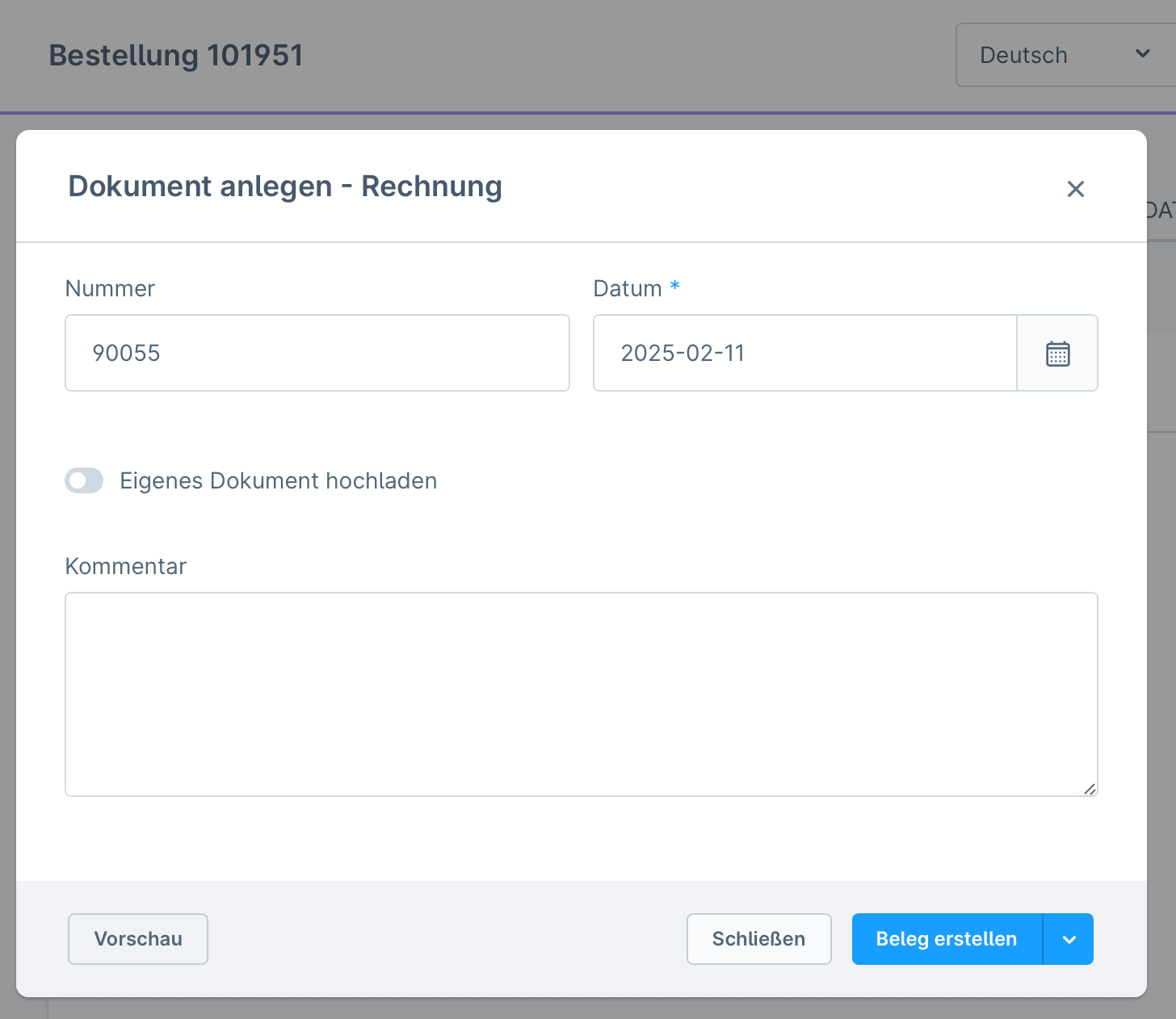Viewport: 1176px width, 1019px height.
Task: Enable the Eigenes Dokument hochladen toggle
Action: pos(84,480)
